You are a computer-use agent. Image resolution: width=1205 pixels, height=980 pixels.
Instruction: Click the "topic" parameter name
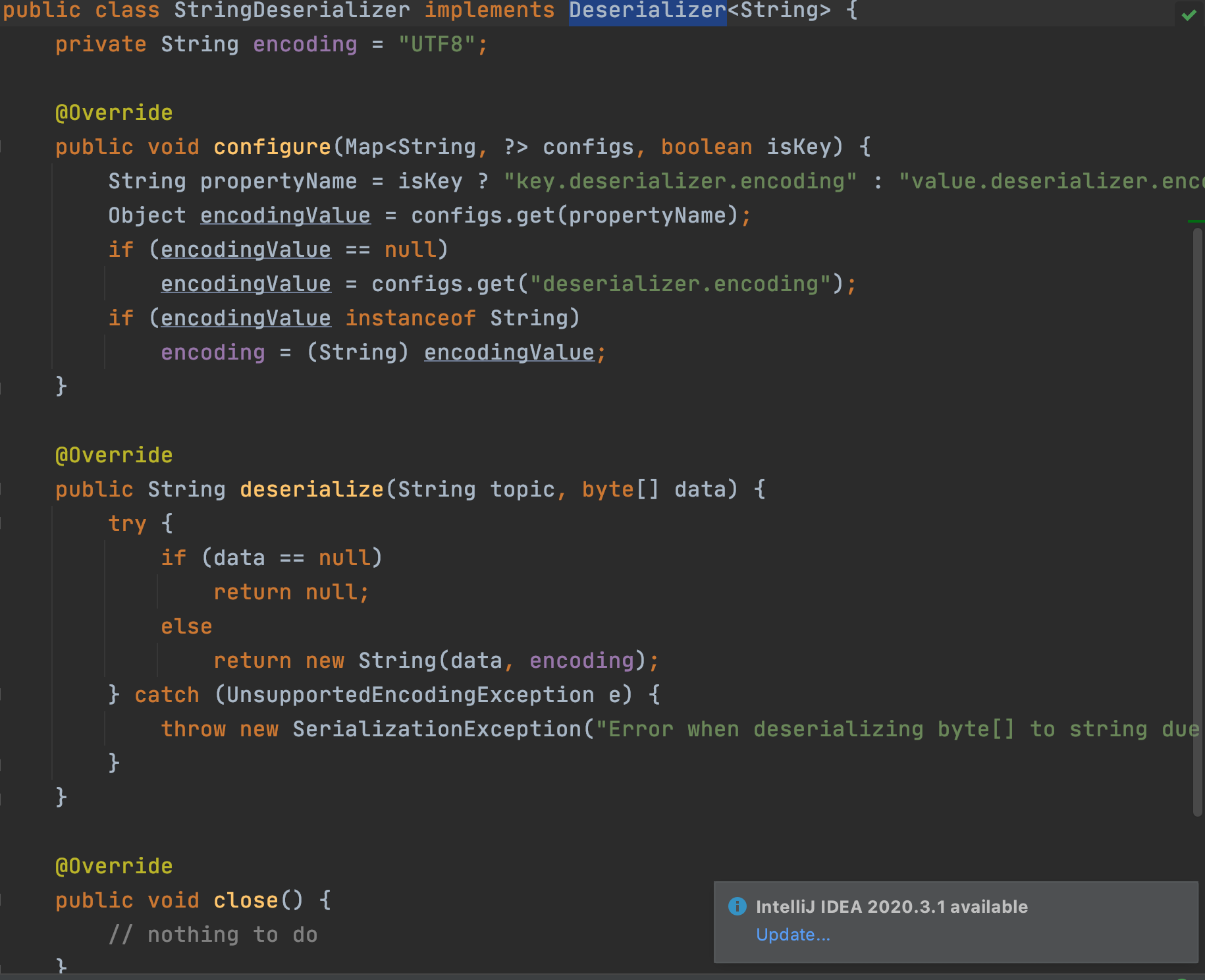[522, 489]
